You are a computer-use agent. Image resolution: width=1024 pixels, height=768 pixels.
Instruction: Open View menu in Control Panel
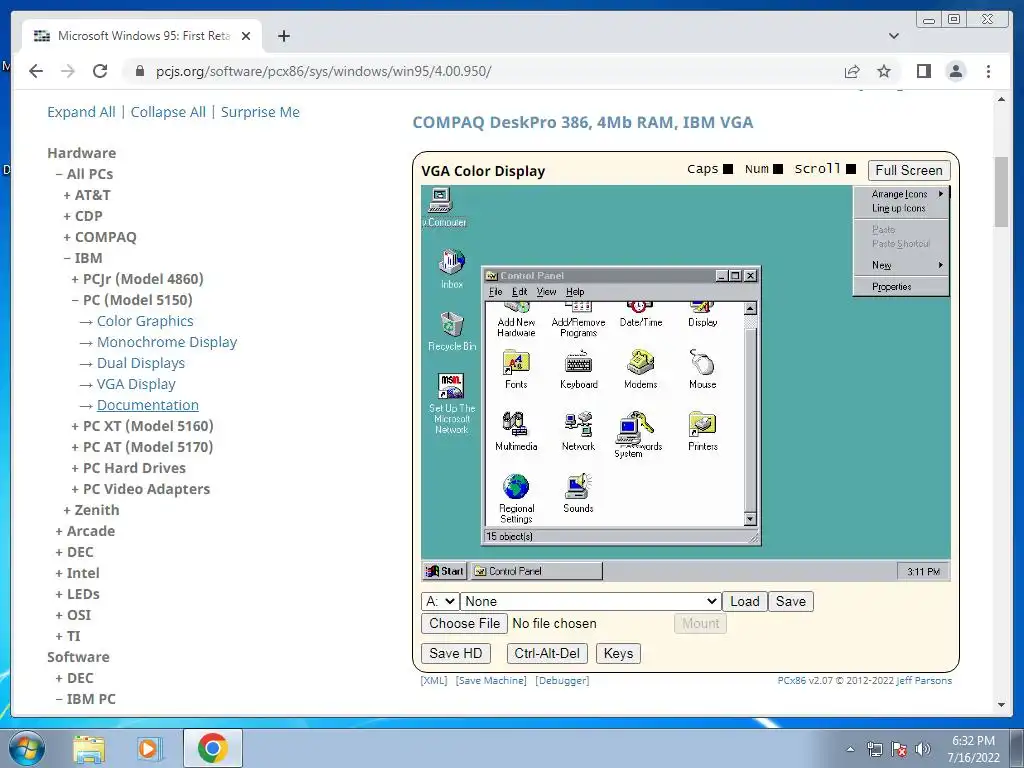(x=546, y=292)
